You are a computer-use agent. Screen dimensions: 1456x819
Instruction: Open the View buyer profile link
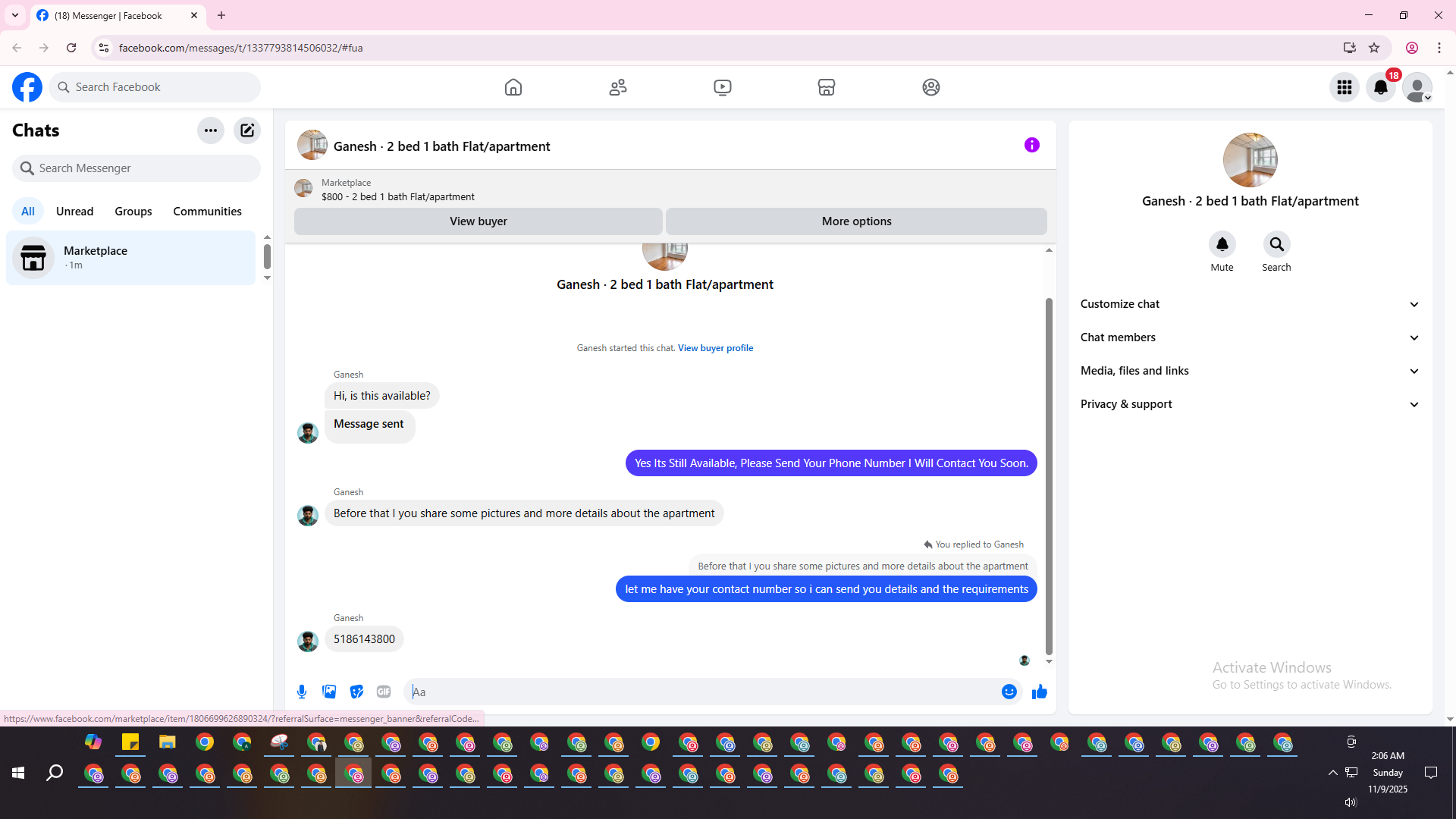715,348
